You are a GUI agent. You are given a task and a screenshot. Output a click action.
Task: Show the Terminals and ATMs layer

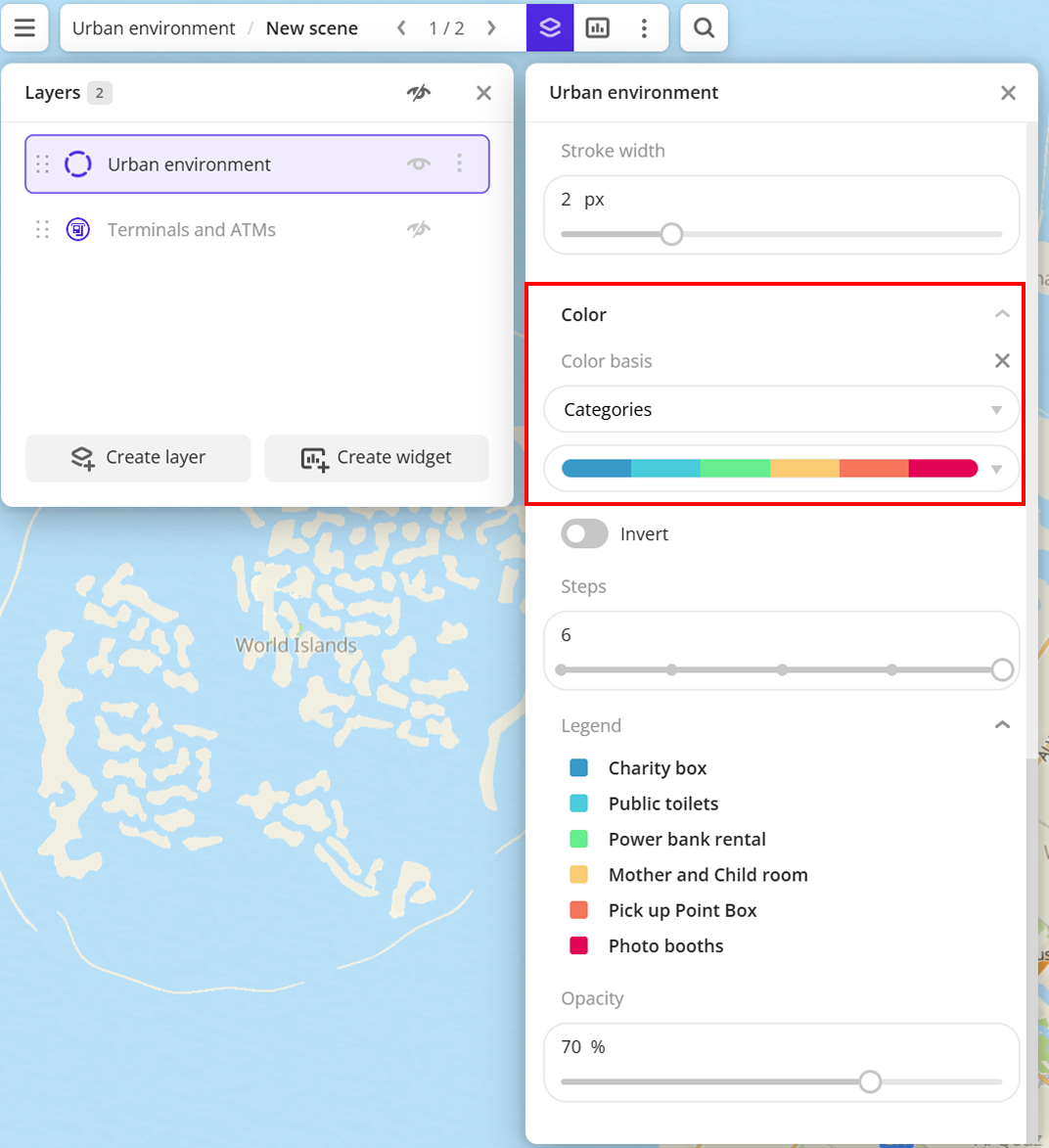pos(419,230)
